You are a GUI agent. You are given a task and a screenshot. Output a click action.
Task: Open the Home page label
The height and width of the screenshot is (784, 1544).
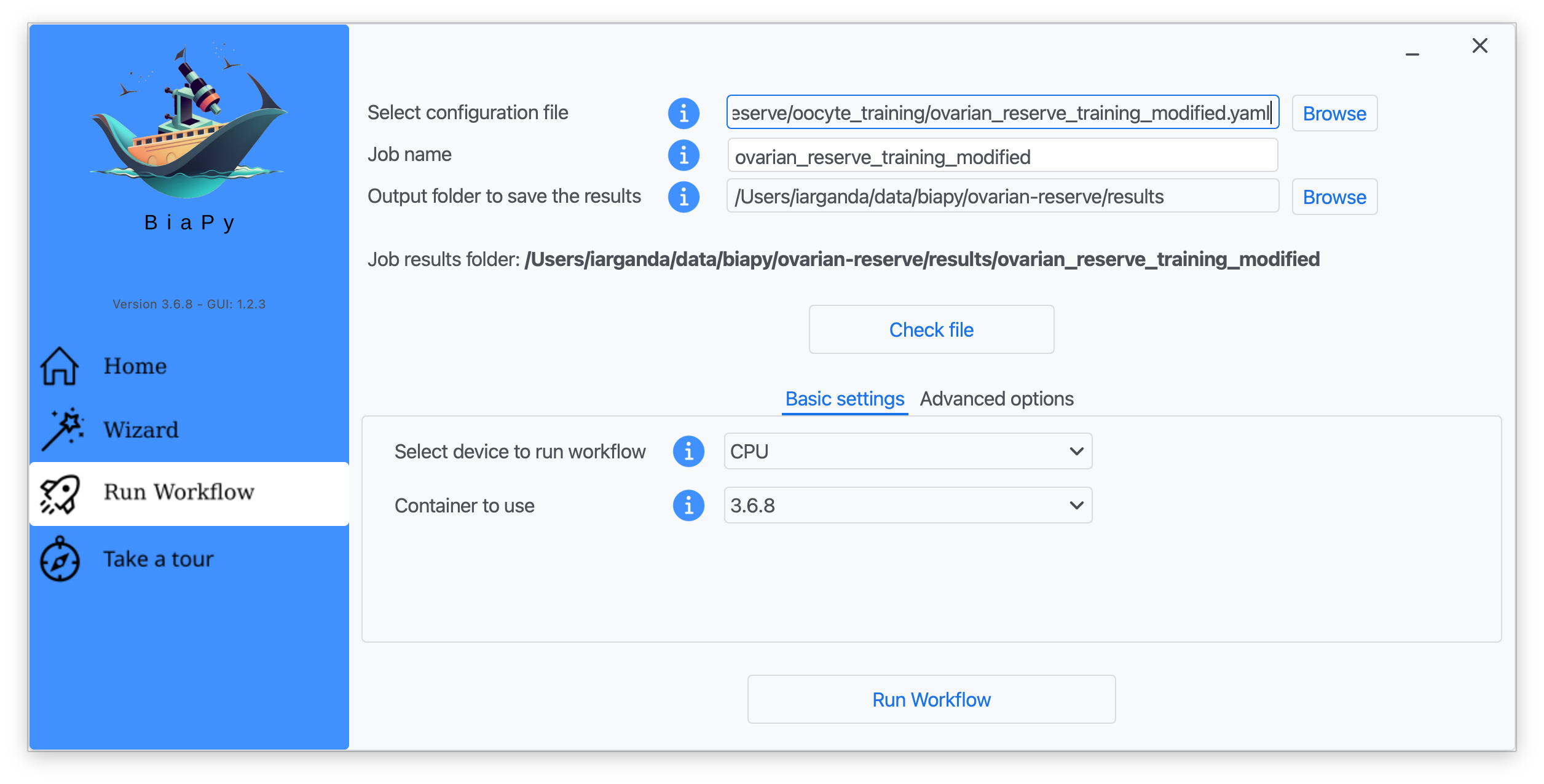pos(135,366)
